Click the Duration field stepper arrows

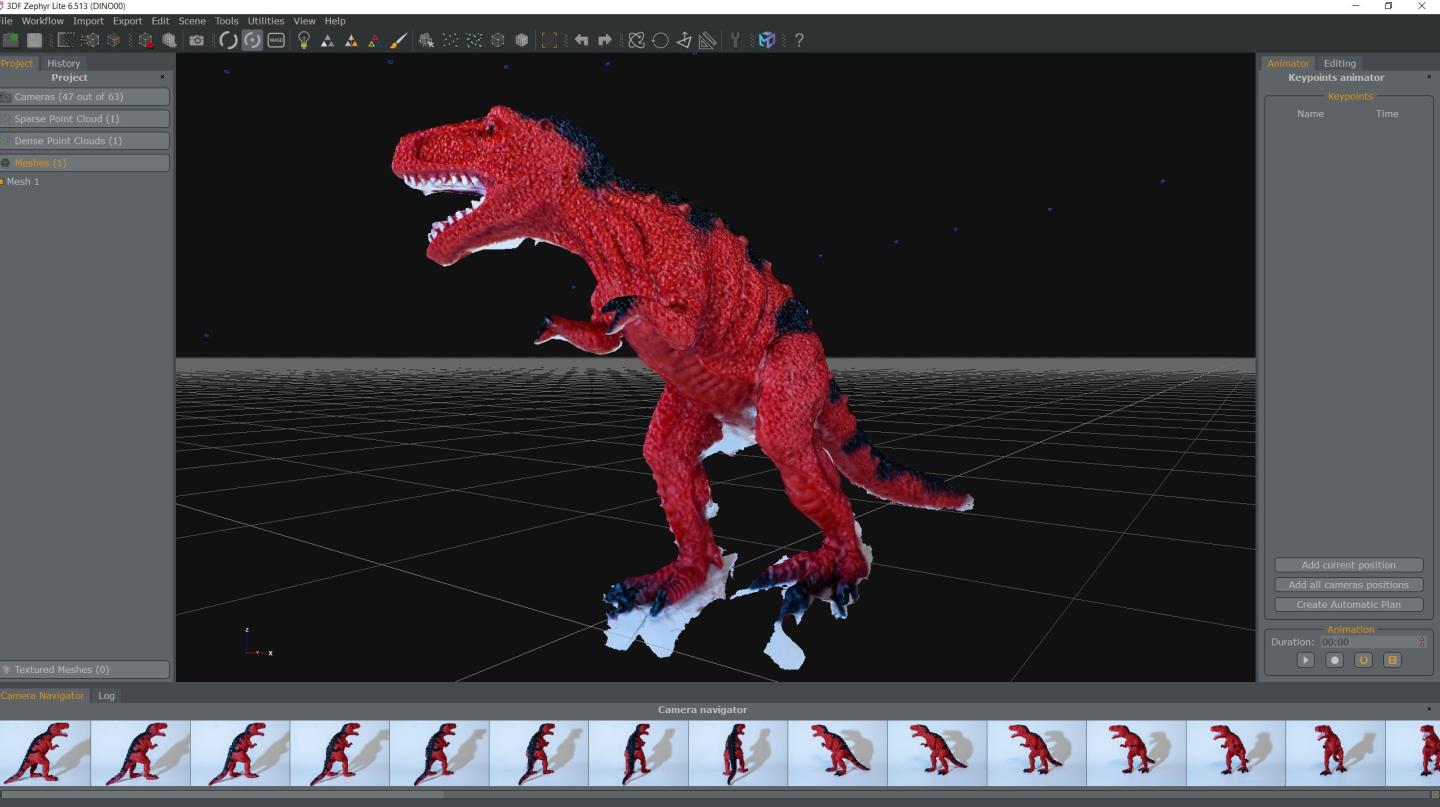click(x=1422, y=642)
